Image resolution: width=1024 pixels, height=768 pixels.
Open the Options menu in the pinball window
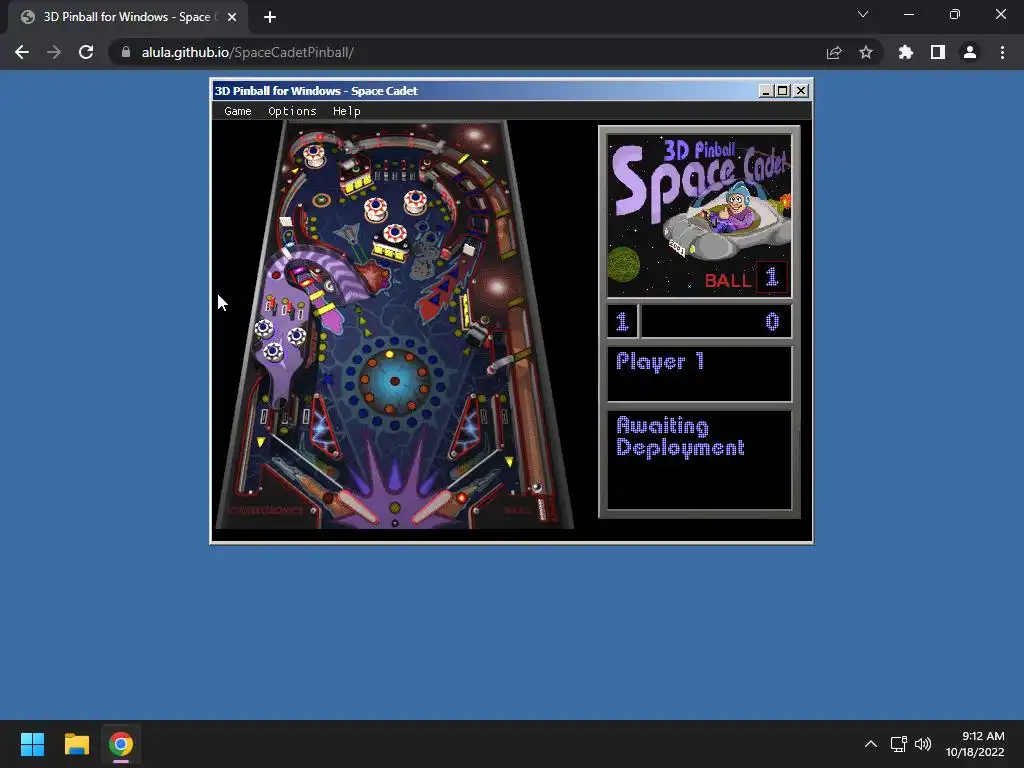tap(292, 111)
